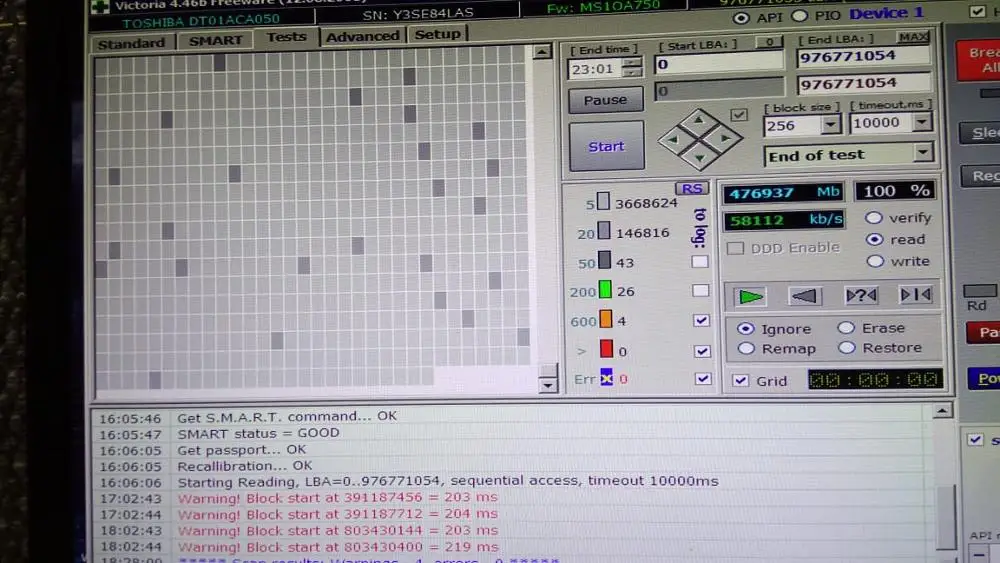Screen dimensions: 1000x563
Task: Click the RS reset counters button
Action: (x=692, y=189)
